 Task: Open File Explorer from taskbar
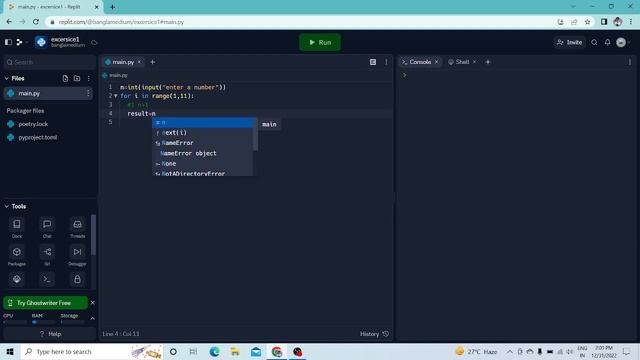pyautogui.click(x=235, y=351)
